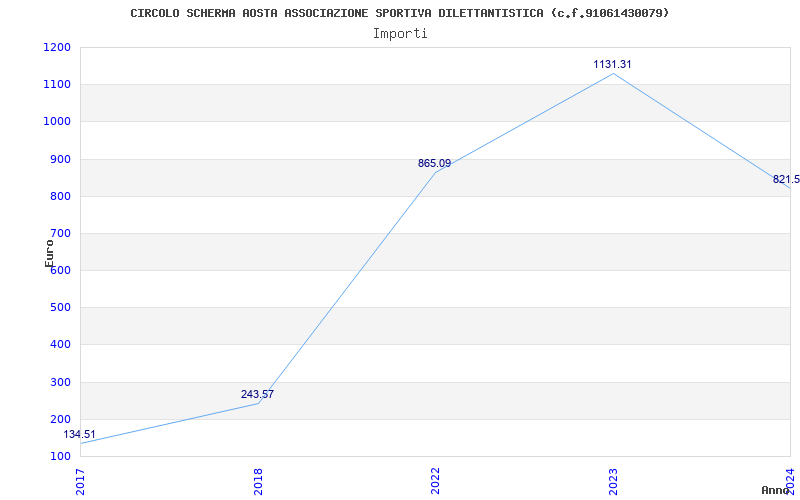Click the 2023 x-axis year label
This screenshot has height=500, width=800.
(x=613, y=482)
